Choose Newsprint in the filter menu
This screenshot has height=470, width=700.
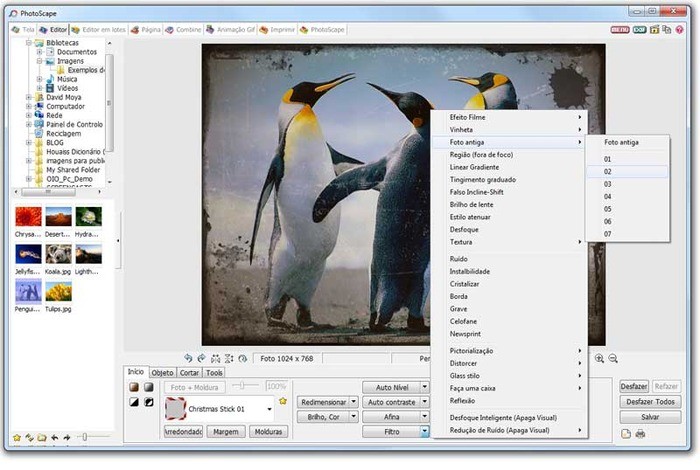coord(508,334)
